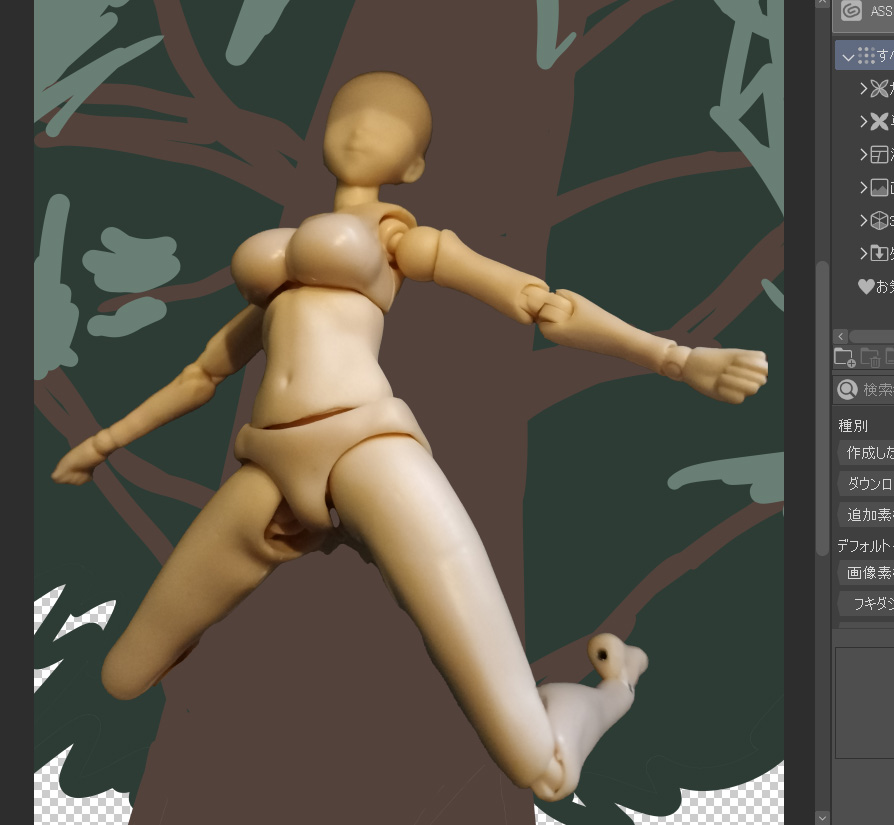Open the Clip Studio ASSETS icon
This screenshot has height=825, width=894.
851,11
